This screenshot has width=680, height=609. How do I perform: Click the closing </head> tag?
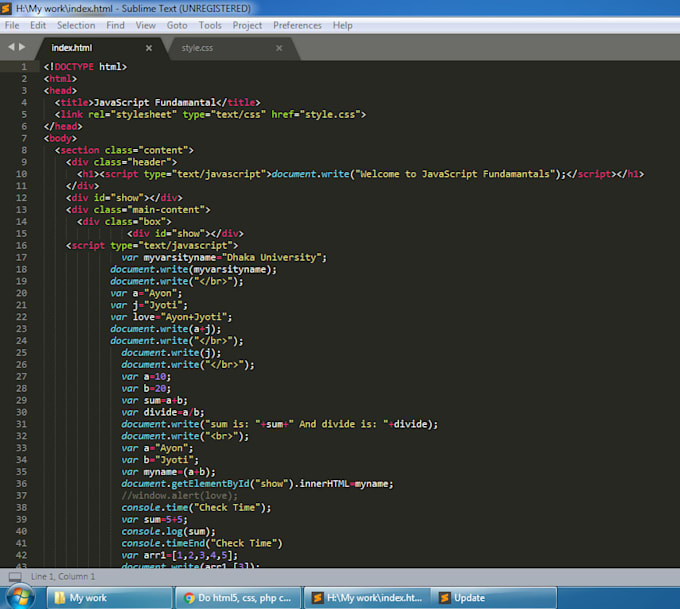(x=63, y=126)
